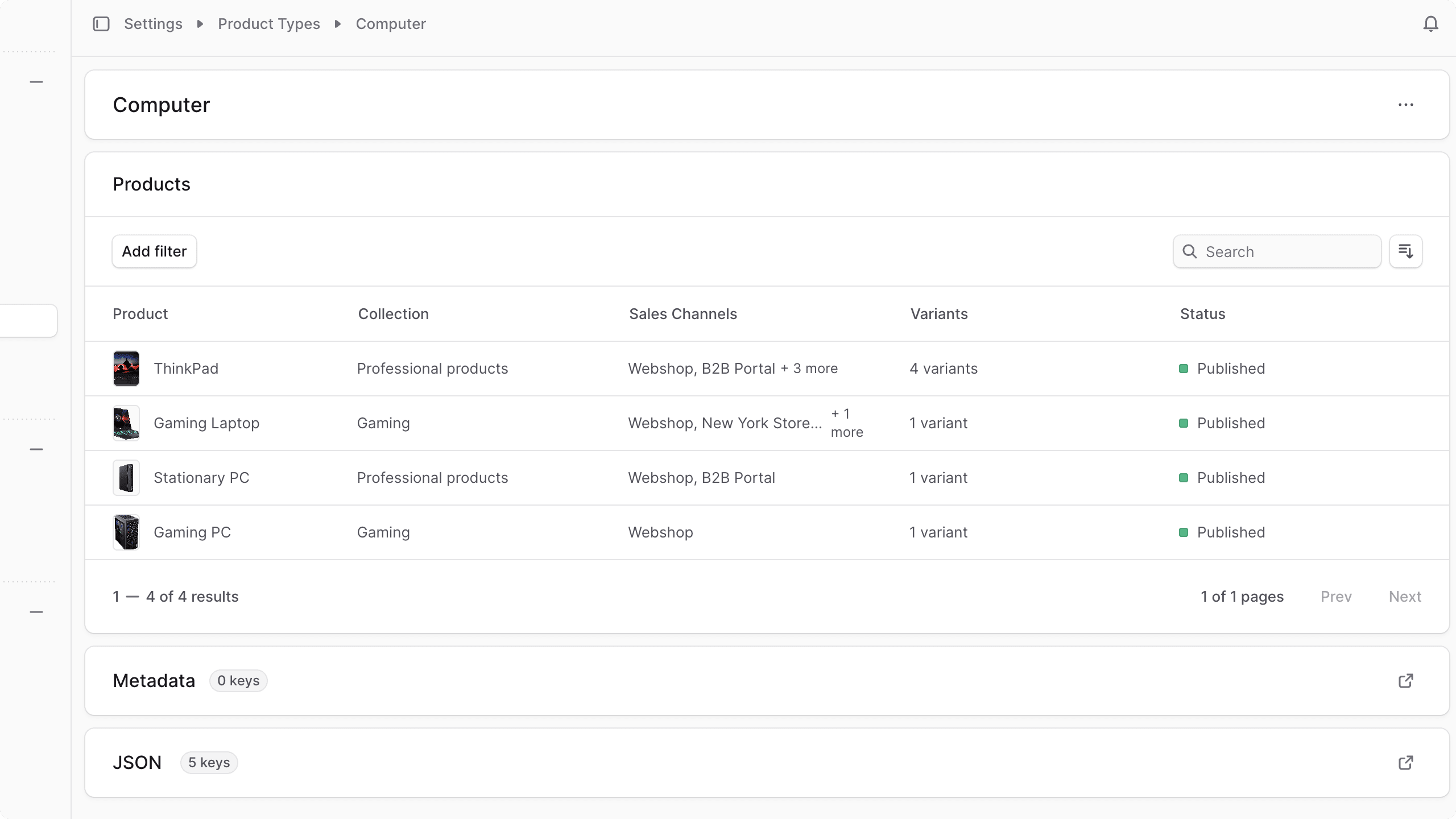Navigate to Product Types breadcrumb

click(269, 24)
